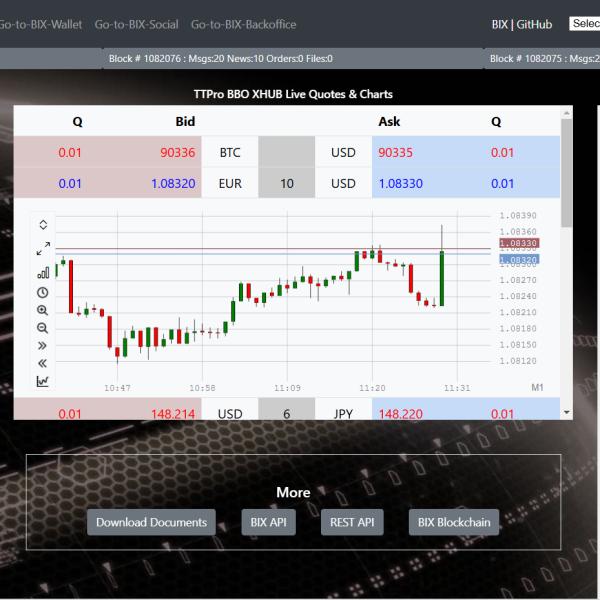Screen dimensions: 600x600
Task: Go to BIX Backoffice tab
Action: [x=243, y=24]
